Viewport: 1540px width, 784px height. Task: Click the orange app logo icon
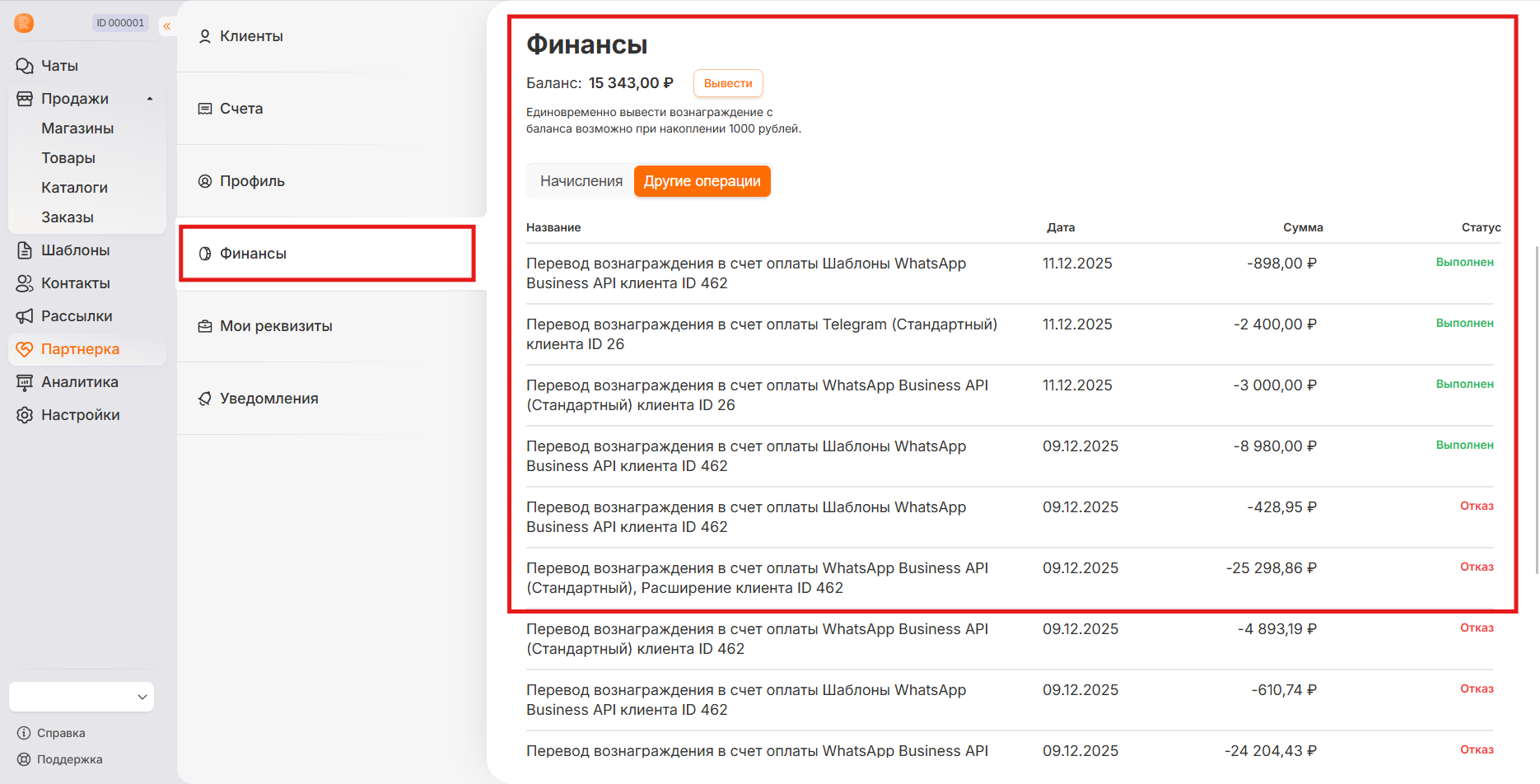coord(25,23)
